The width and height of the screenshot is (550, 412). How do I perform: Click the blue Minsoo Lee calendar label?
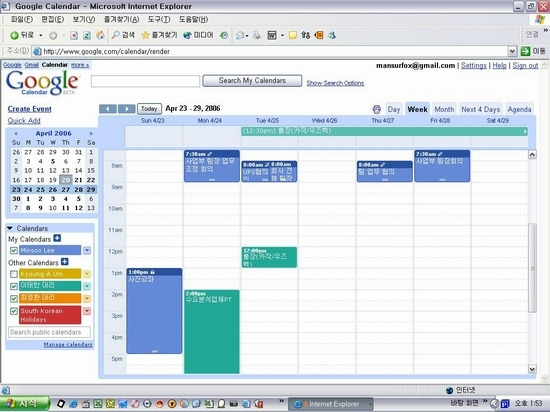click(x=50, y=250)
